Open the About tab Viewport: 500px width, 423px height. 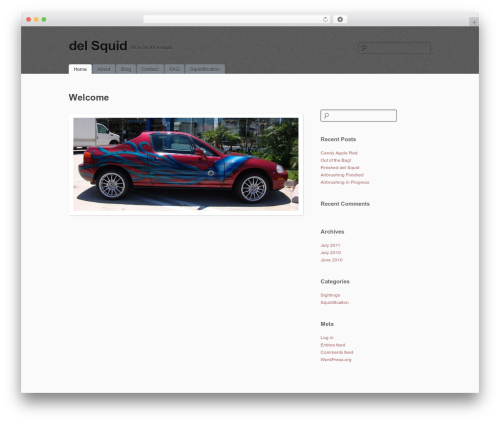104,69
